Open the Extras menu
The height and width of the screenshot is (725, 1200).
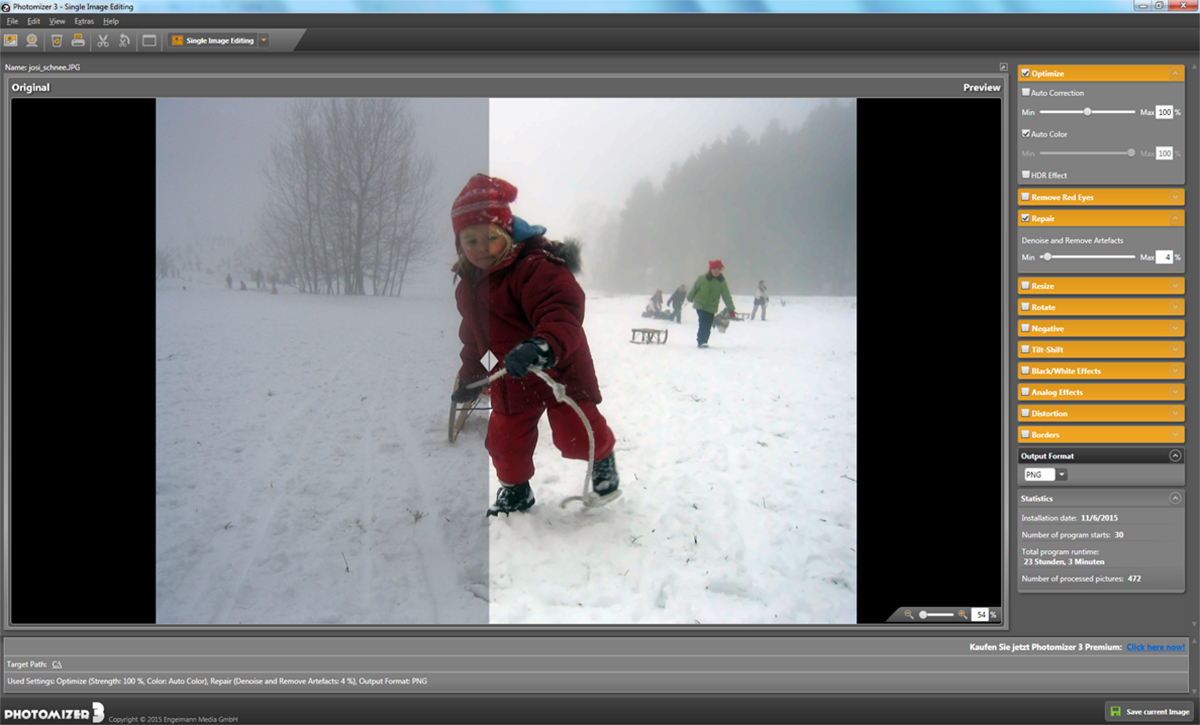(84, 21)
